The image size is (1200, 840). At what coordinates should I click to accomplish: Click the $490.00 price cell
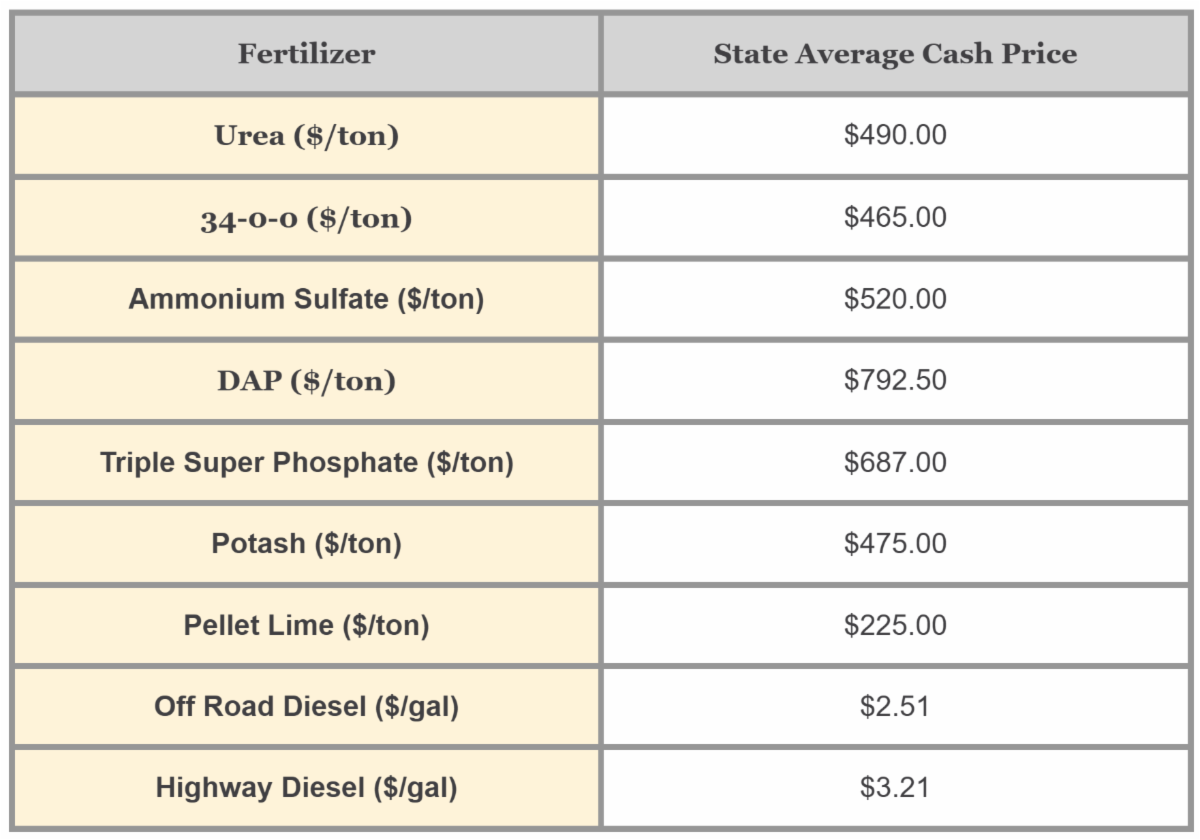tap(895, 136)
